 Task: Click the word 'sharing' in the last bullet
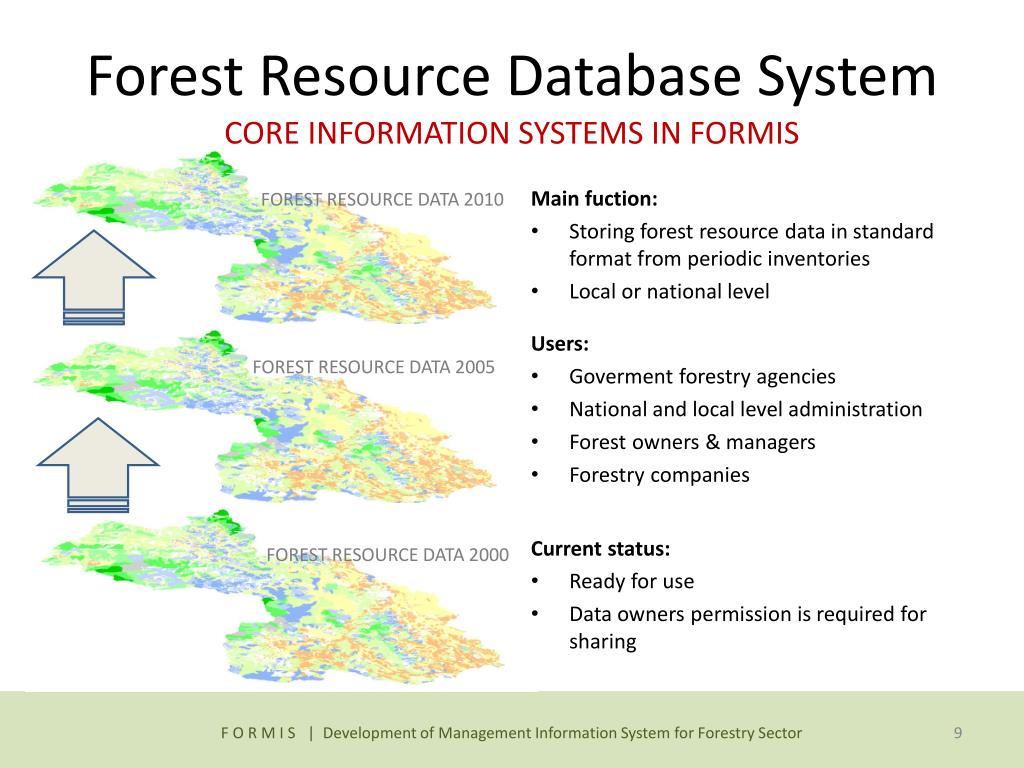[x=603, y=642]
